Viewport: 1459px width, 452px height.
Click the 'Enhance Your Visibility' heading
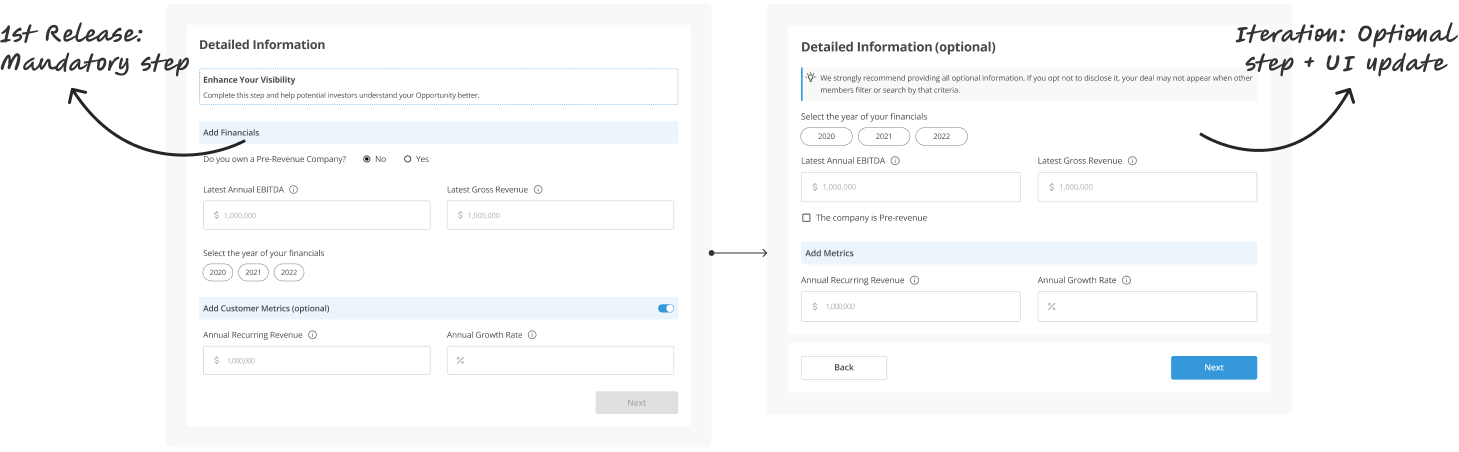[249, 79]
